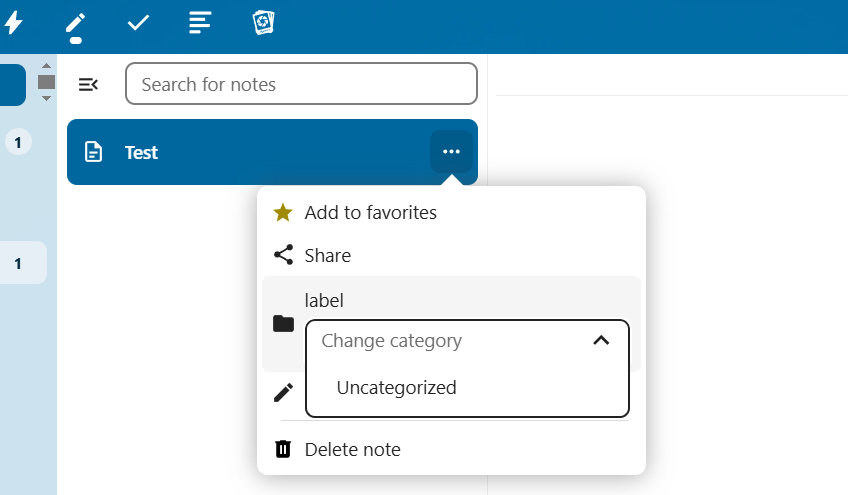Open the Activity app lightning icon
848x495 pixels.
coord(14,22)
